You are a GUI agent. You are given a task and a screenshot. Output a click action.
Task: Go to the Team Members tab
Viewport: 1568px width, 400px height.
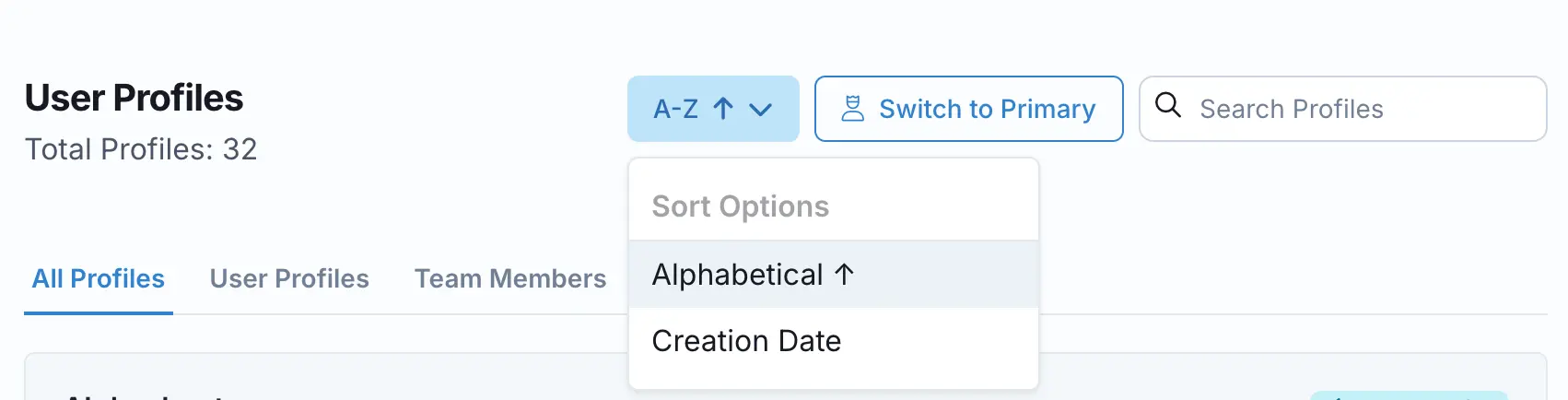tap(510, 278)
